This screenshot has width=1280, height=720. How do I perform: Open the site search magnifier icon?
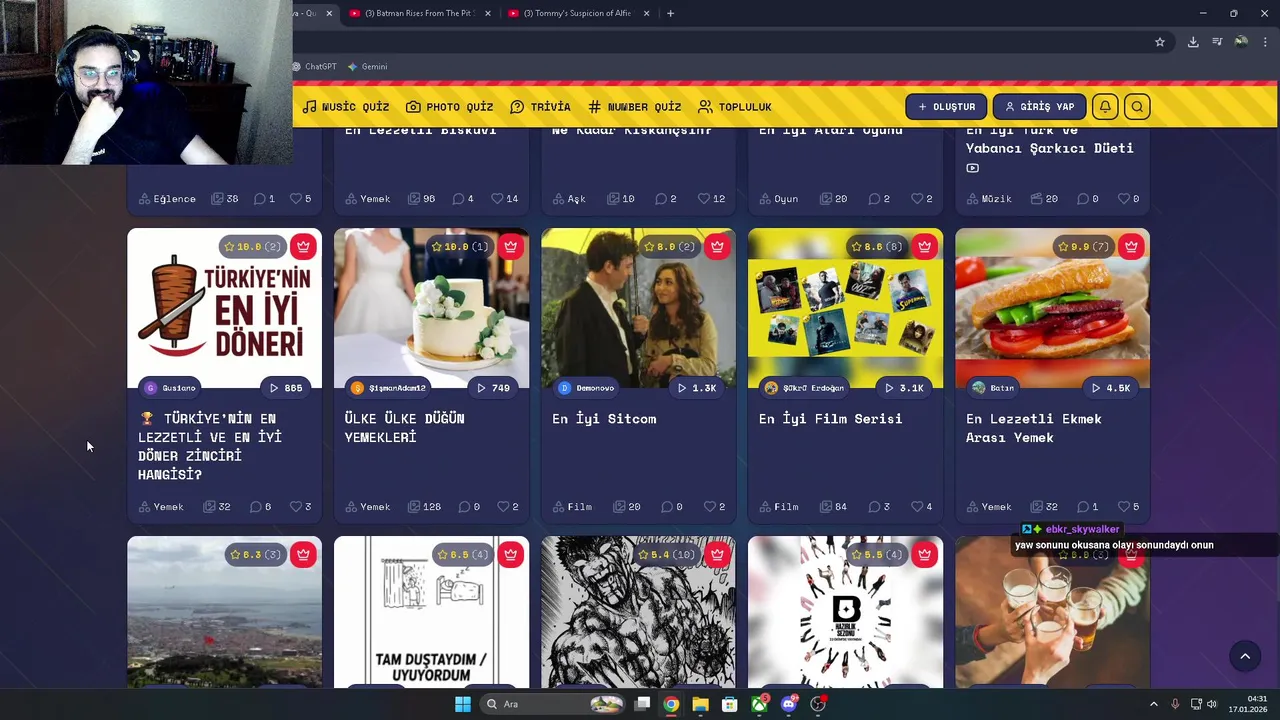[x=1137, y=107]
